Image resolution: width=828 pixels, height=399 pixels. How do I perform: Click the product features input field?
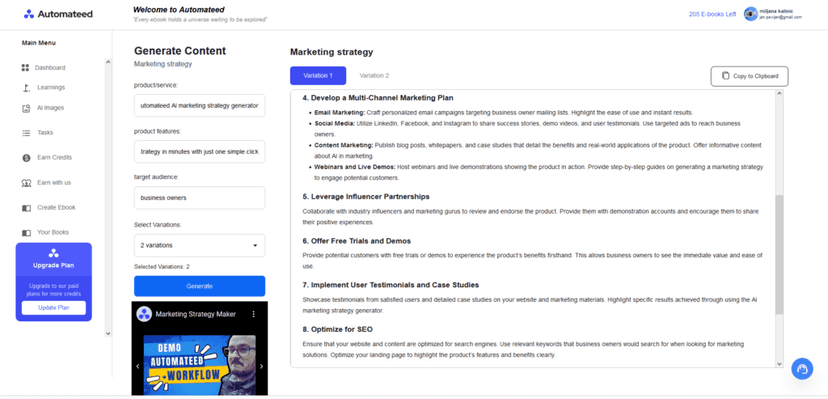point(200,151)
